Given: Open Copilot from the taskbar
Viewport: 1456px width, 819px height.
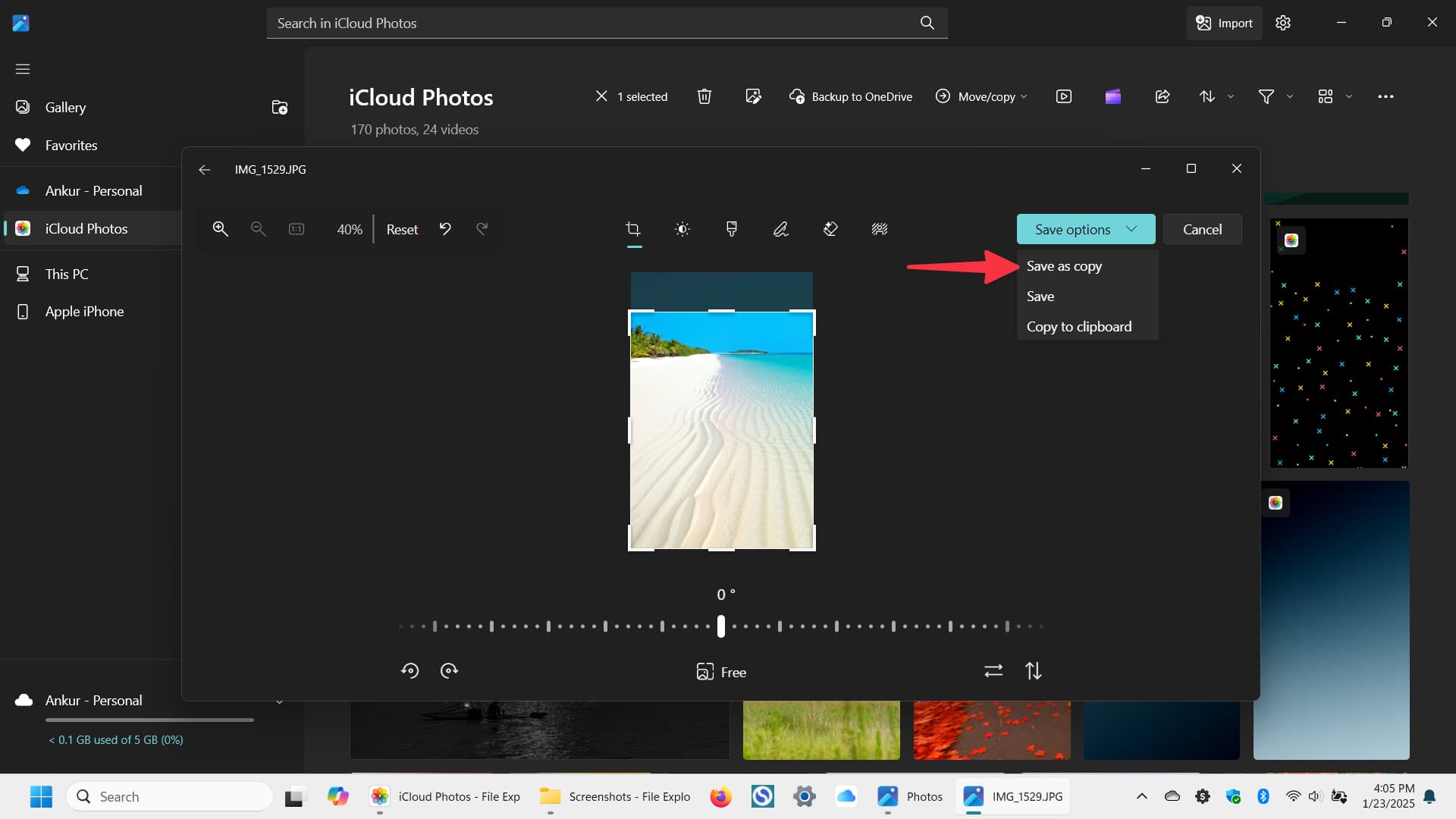Looking at the screenshot, I should click(337, 796).
